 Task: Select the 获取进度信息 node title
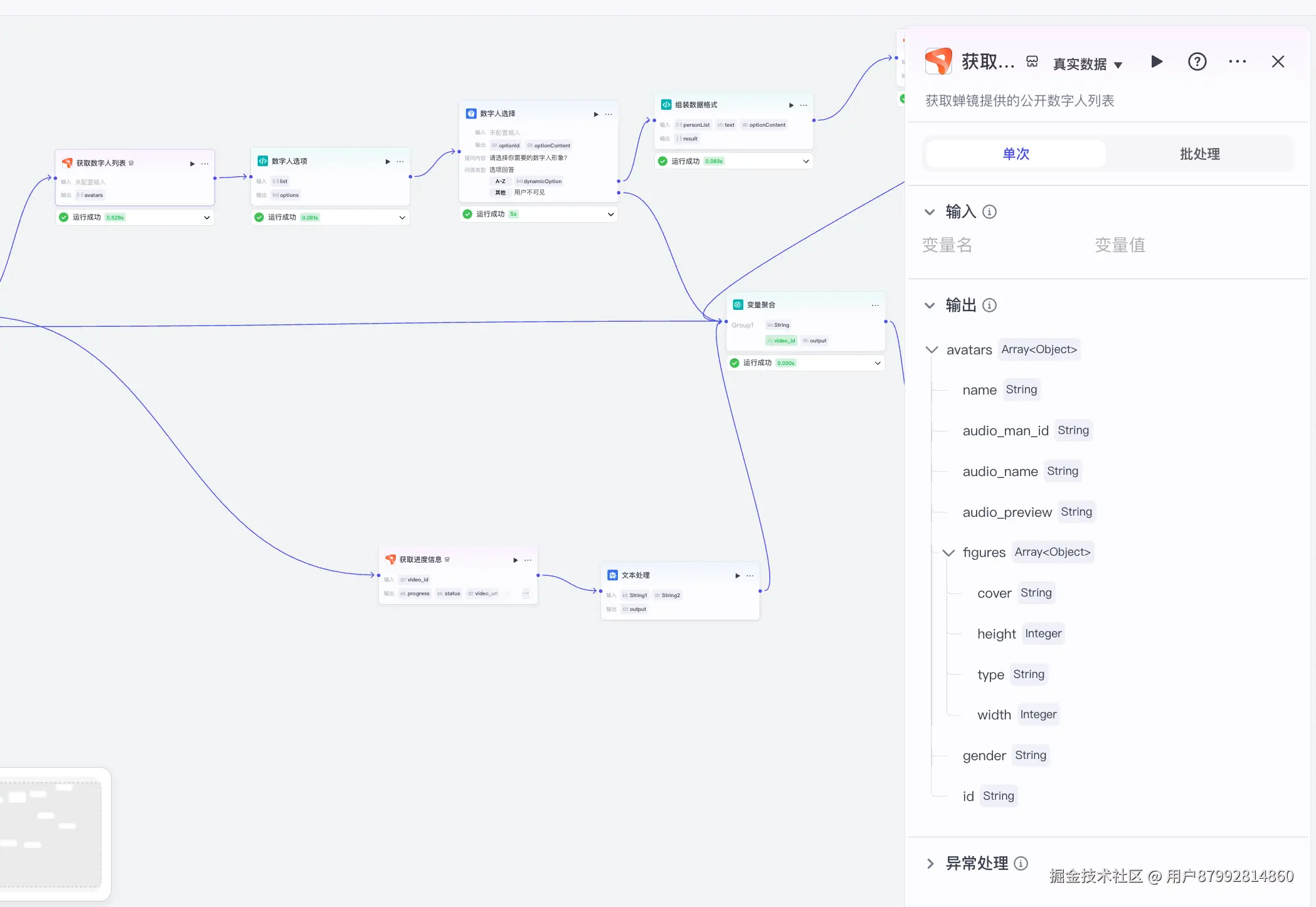pyautogui.click(x=420, y=560)
